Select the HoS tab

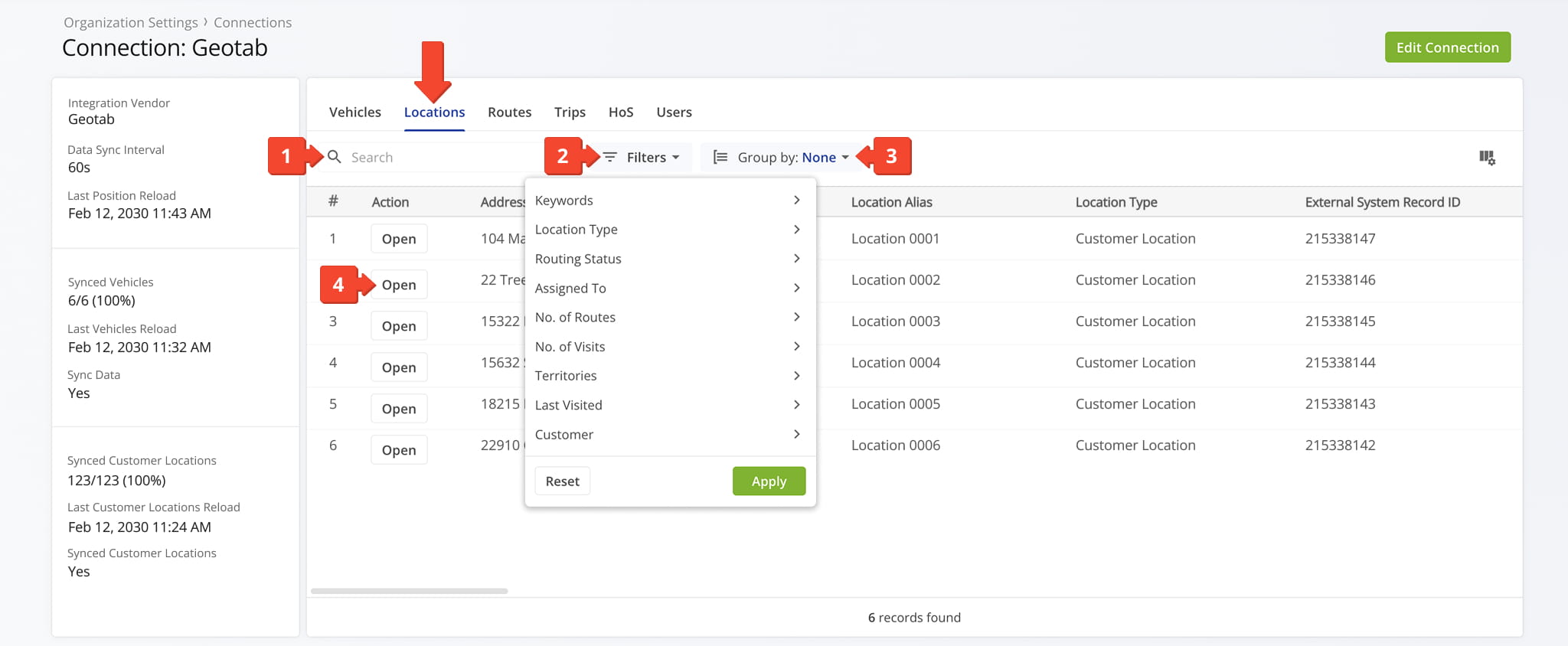[620, 113]
